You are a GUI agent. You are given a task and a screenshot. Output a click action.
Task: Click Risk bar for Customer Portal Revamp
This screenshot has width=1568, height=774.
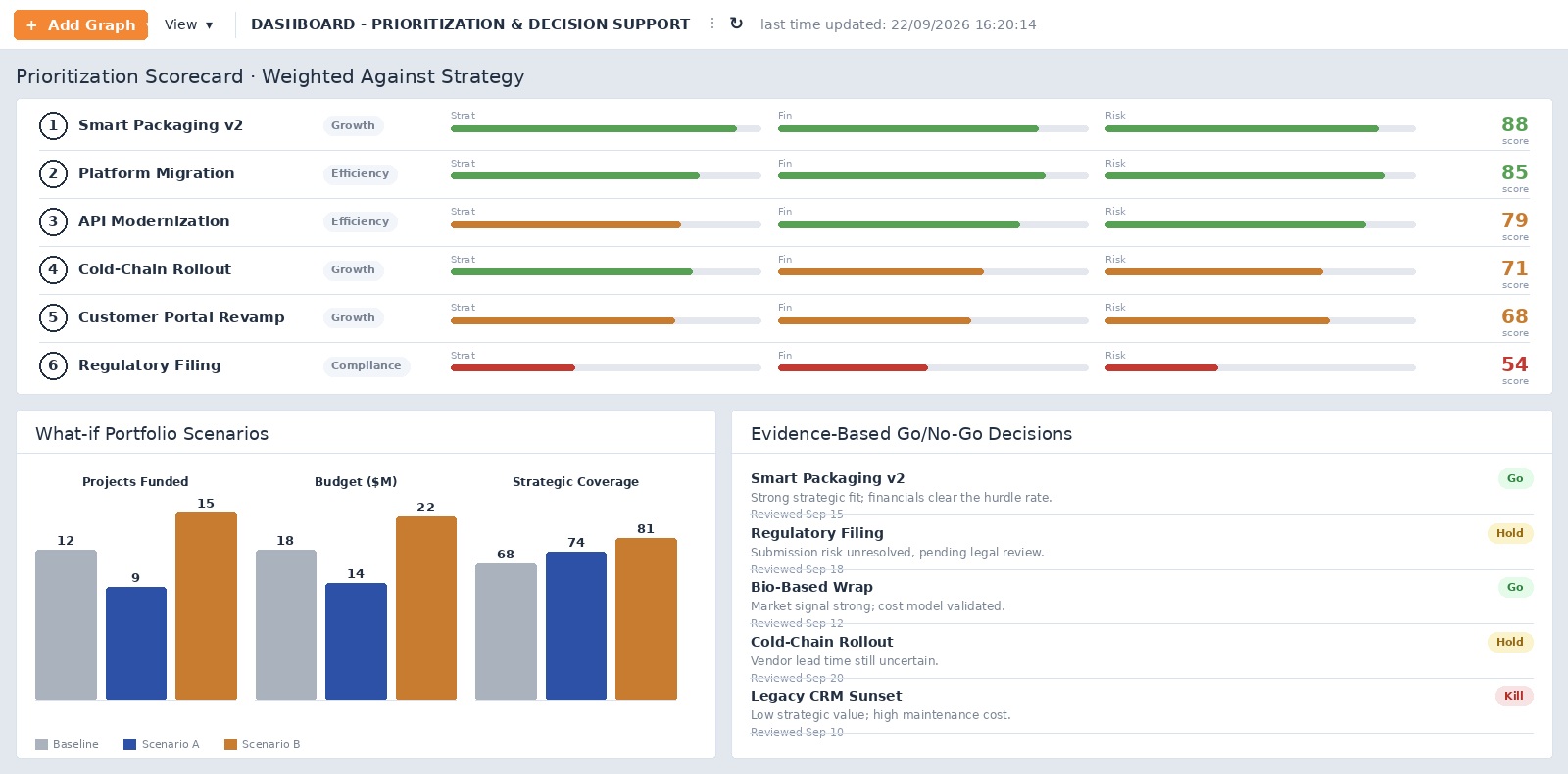point(1260,320)
